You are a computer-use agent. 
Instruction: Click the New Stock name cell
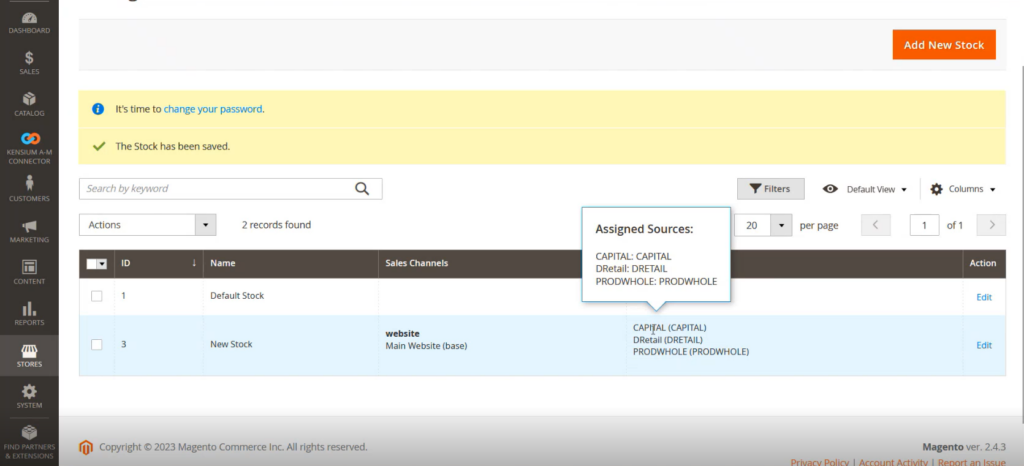(231, 344)
